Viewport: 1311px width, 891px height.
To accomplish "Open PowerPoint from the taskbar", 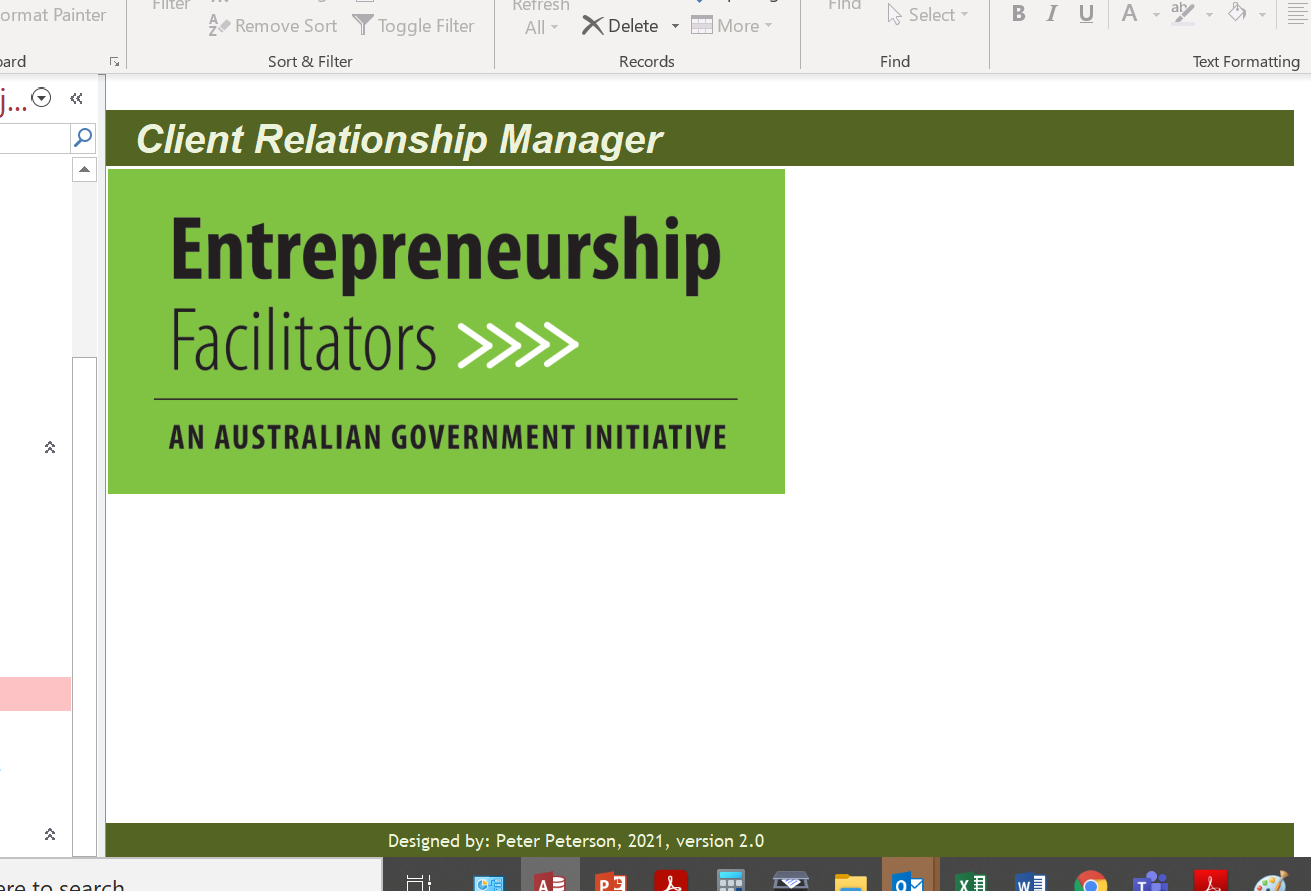I will coord(610,882).
